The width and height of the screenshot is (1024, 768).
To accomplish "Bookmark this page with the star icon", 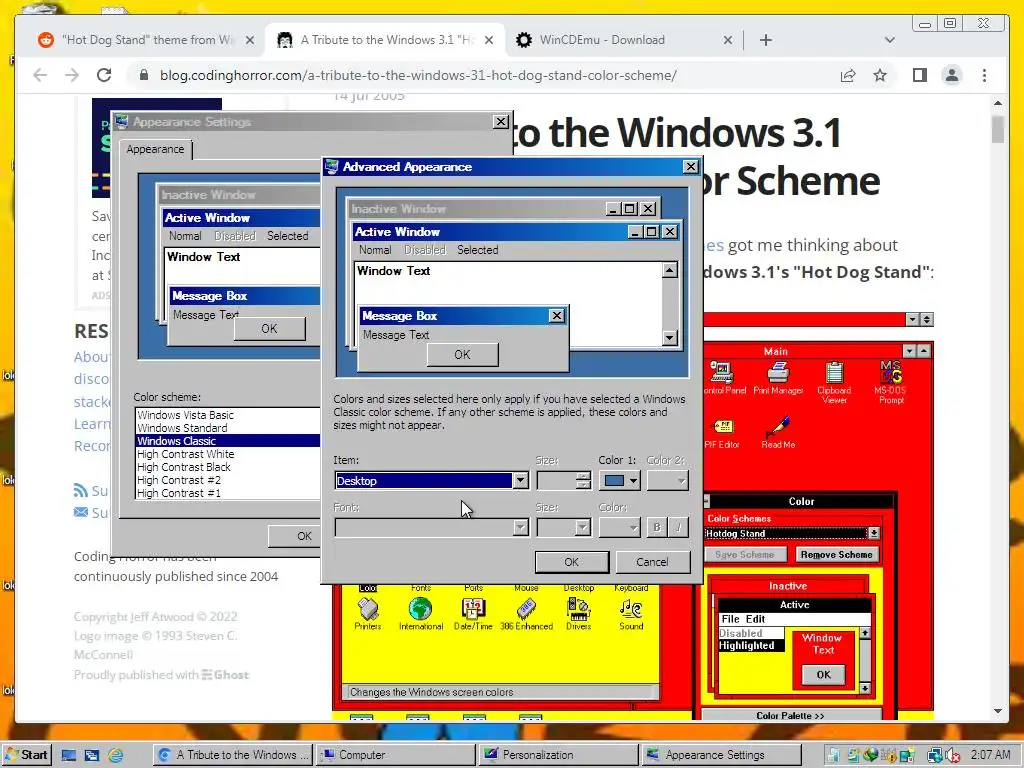I will pyautogui.click(x=880, y=75).
